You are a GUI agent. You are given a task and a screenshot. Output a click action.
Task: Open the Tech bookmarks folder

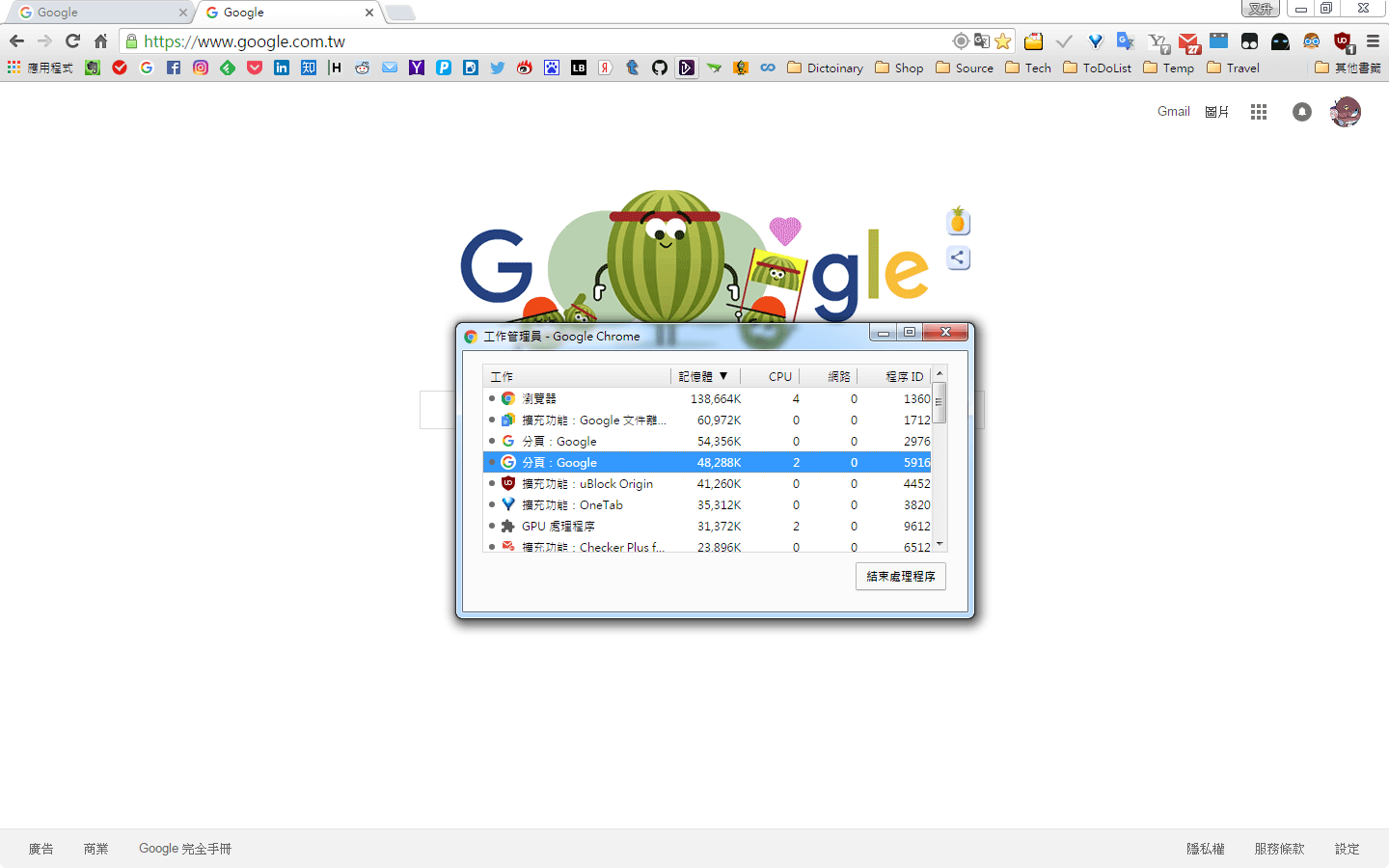point(1027,68)
